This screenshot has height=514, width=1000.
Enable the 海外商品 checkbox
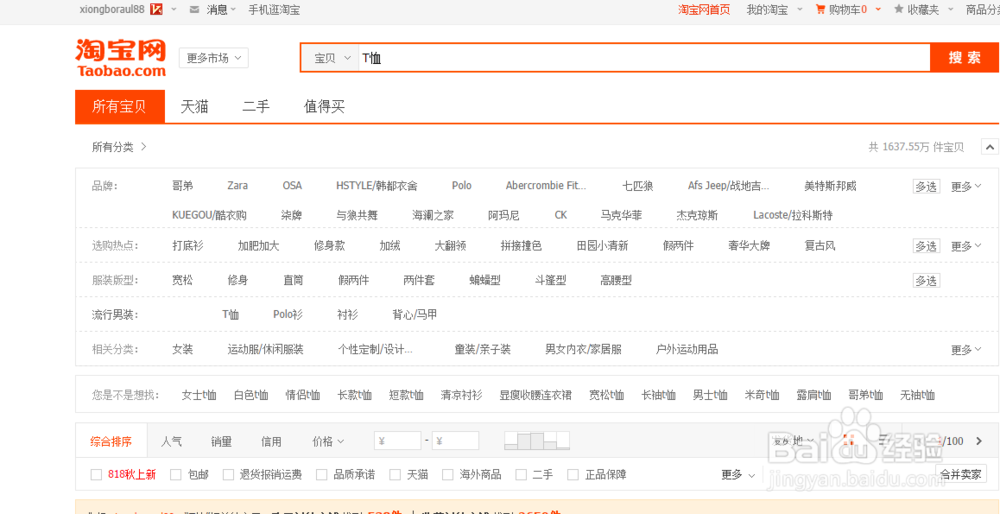(448, 474)
